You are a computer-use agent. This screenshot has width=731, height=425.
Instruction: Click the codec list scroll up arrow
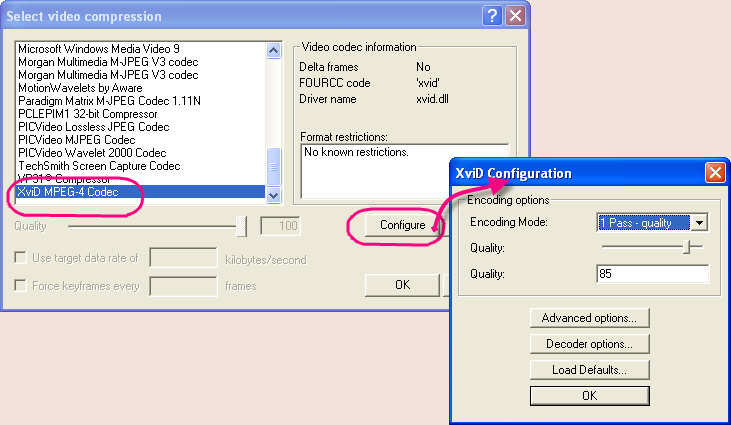[274, 50]
